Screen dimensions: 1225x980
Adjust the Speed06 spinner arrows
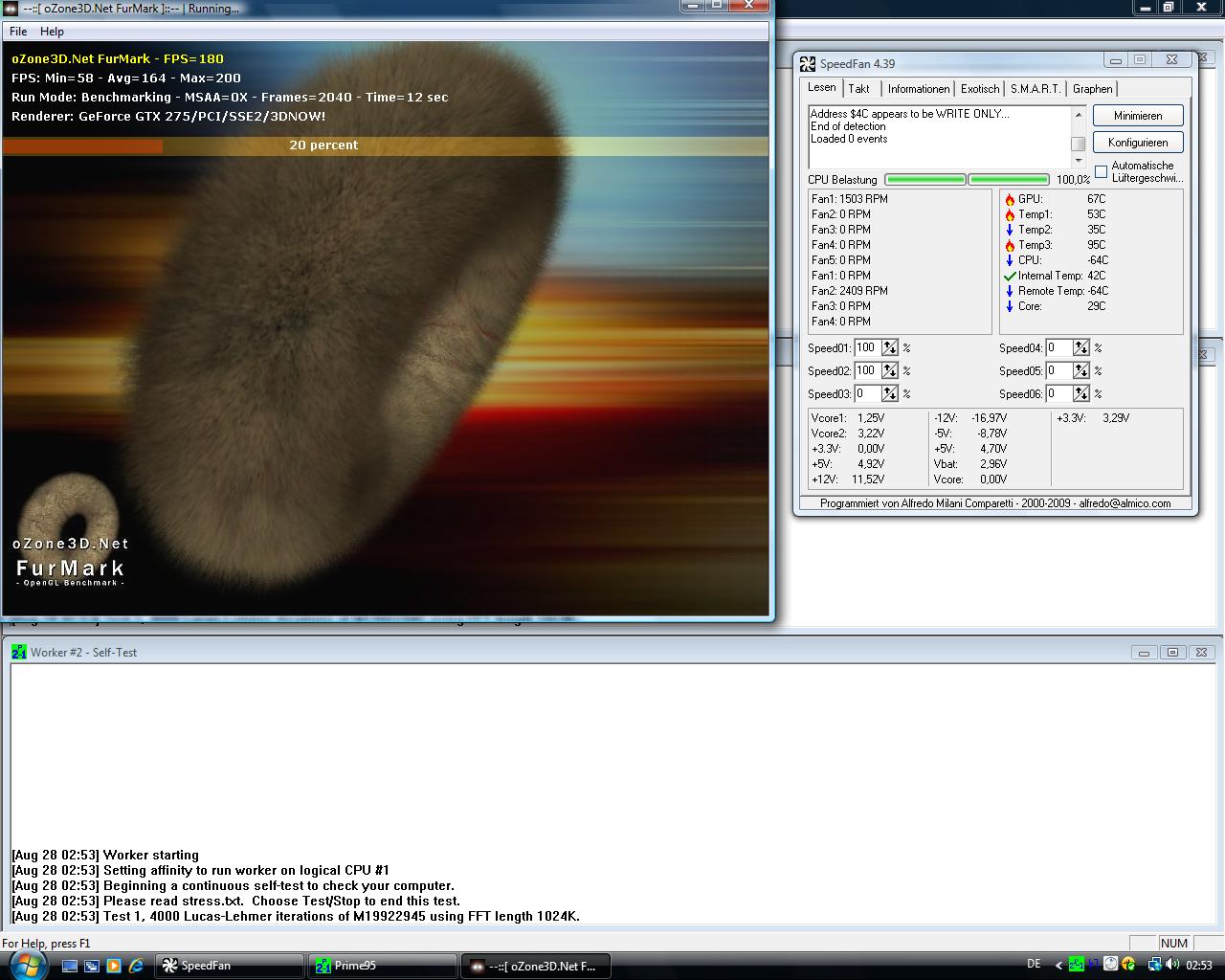pyautogui.click(x=1081, y=393)
